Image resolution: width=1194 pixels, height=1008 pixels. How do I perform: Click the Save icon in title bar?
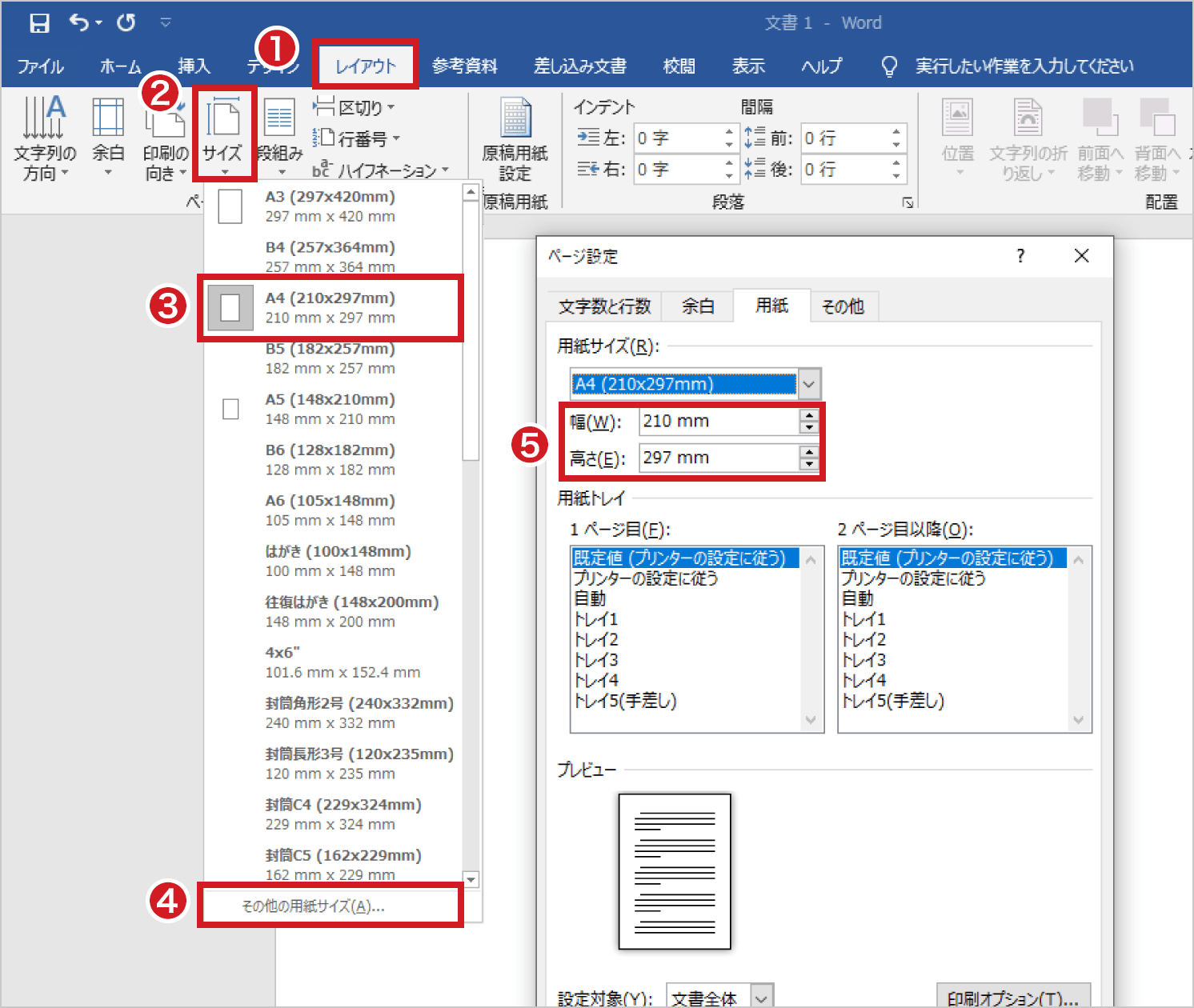(39, 23)
